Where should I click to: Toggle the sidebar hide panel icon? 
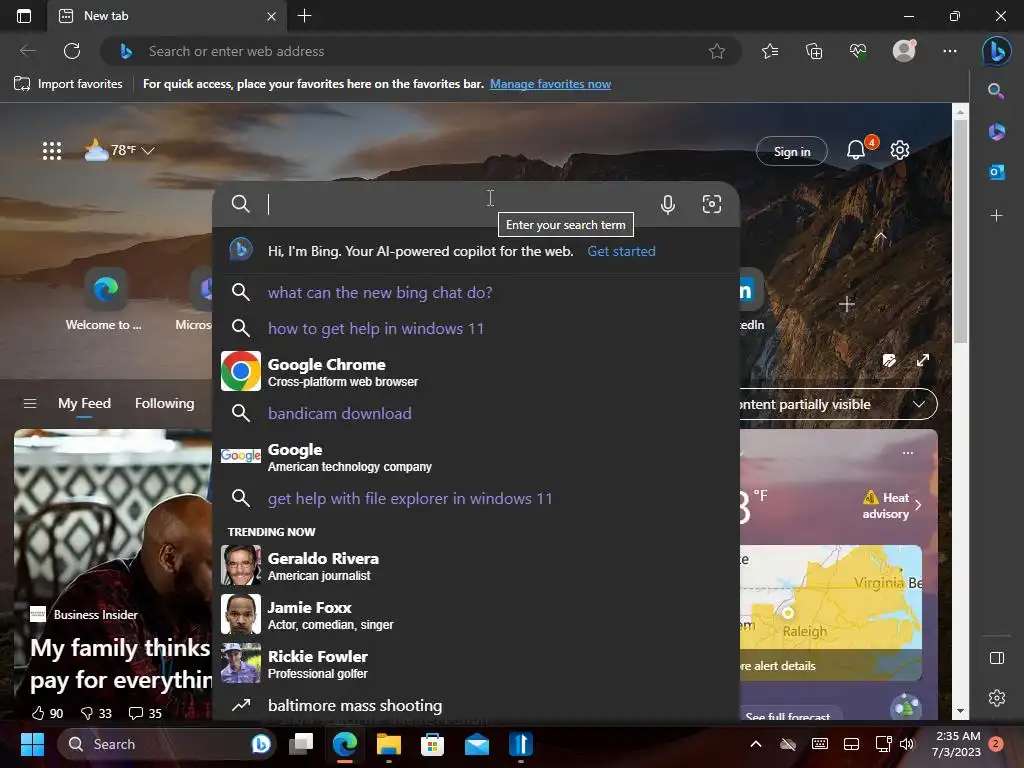tap(997, 658)
